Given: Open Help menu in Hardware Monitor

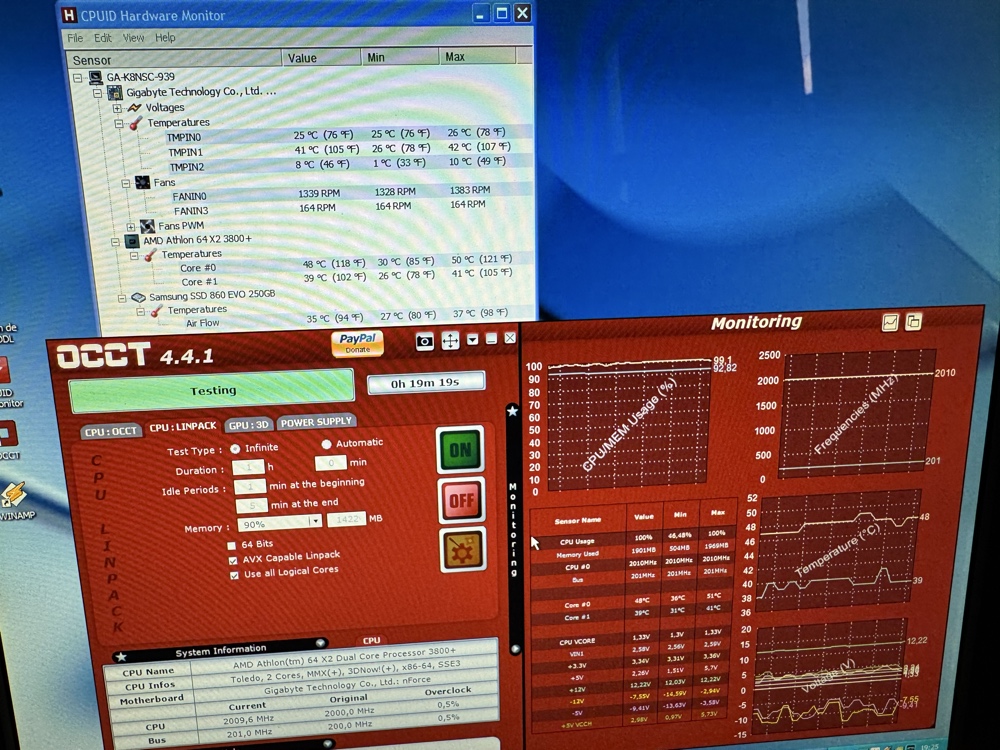Looking at the screenshot, I should [x=165, y=38].
